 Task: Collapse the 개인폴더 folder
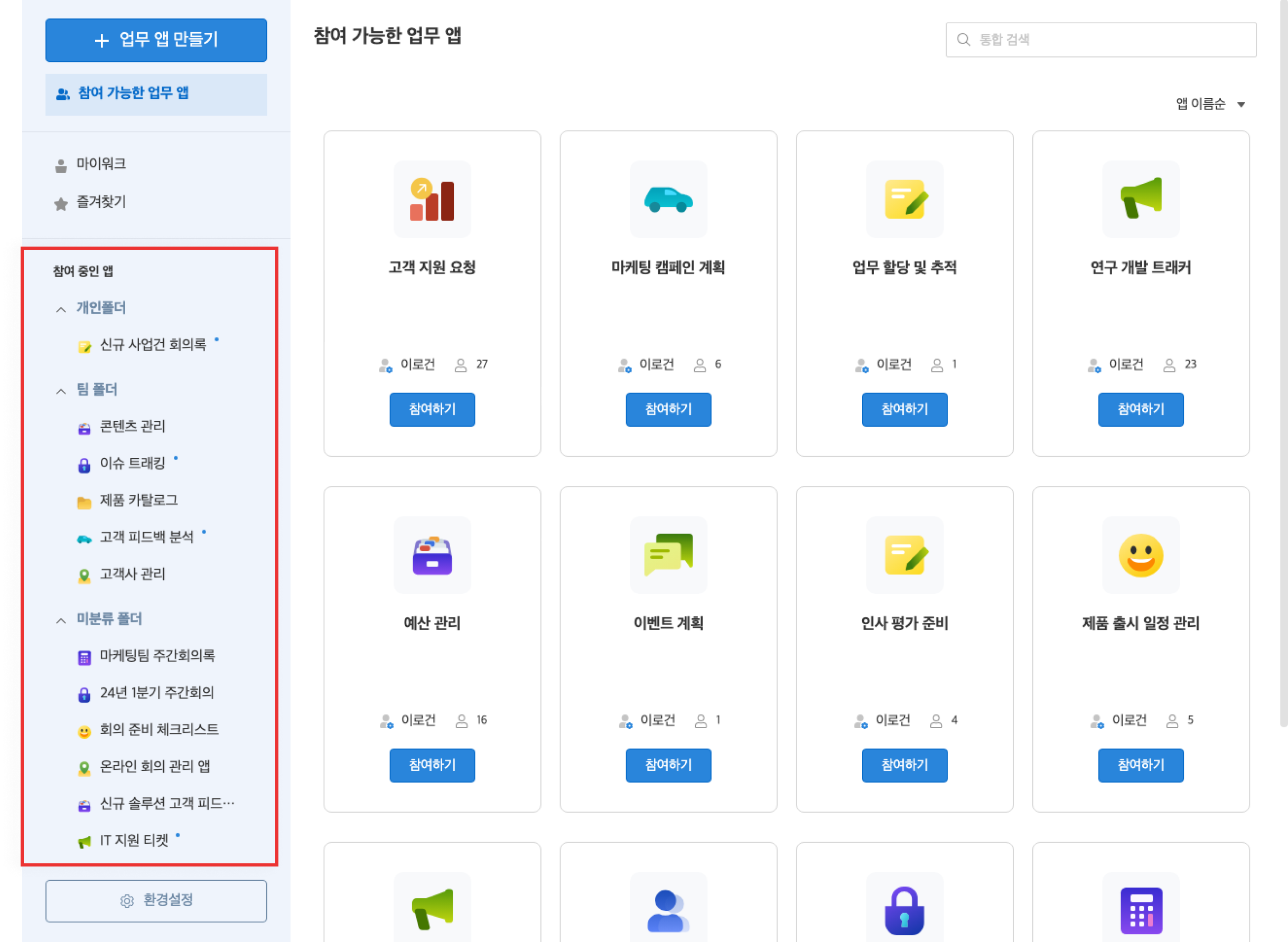pos(61,309)
